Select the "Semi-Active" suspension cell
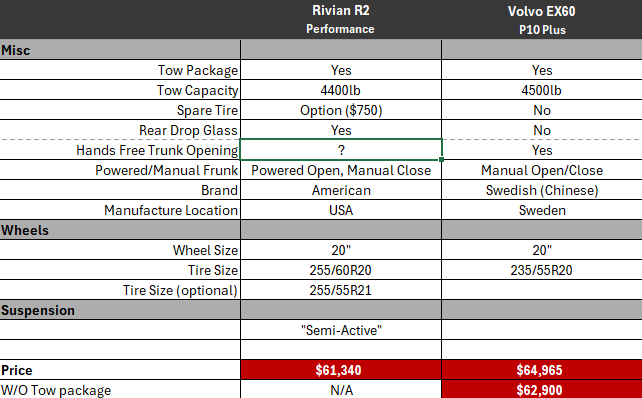Image resolution: width=642 pixels, height=398 pixels. (341, 330)
